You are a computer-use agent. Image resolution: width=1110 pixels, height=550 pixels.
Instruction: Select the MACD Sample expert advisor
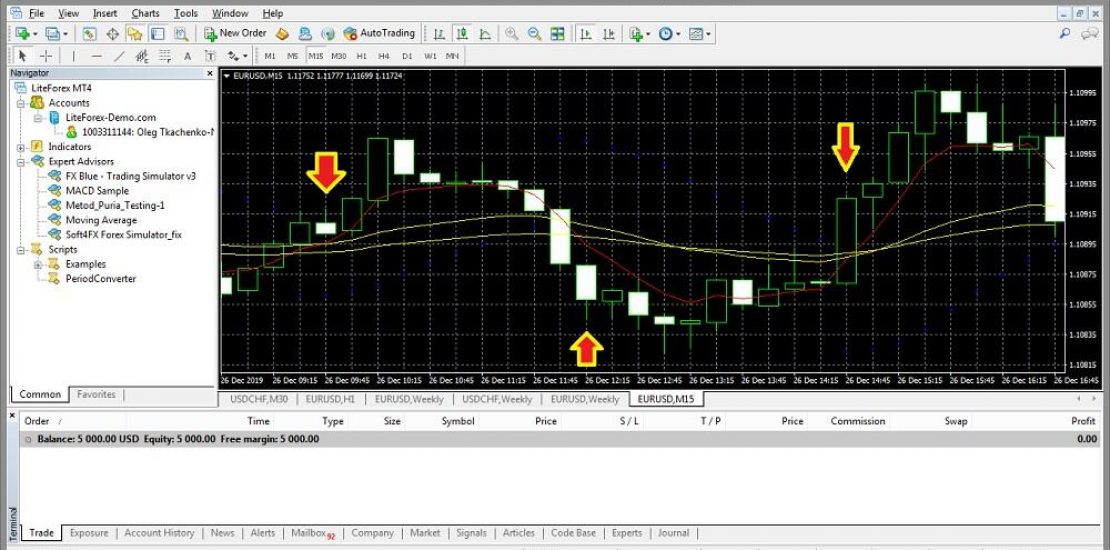click(x=96, y=190)
